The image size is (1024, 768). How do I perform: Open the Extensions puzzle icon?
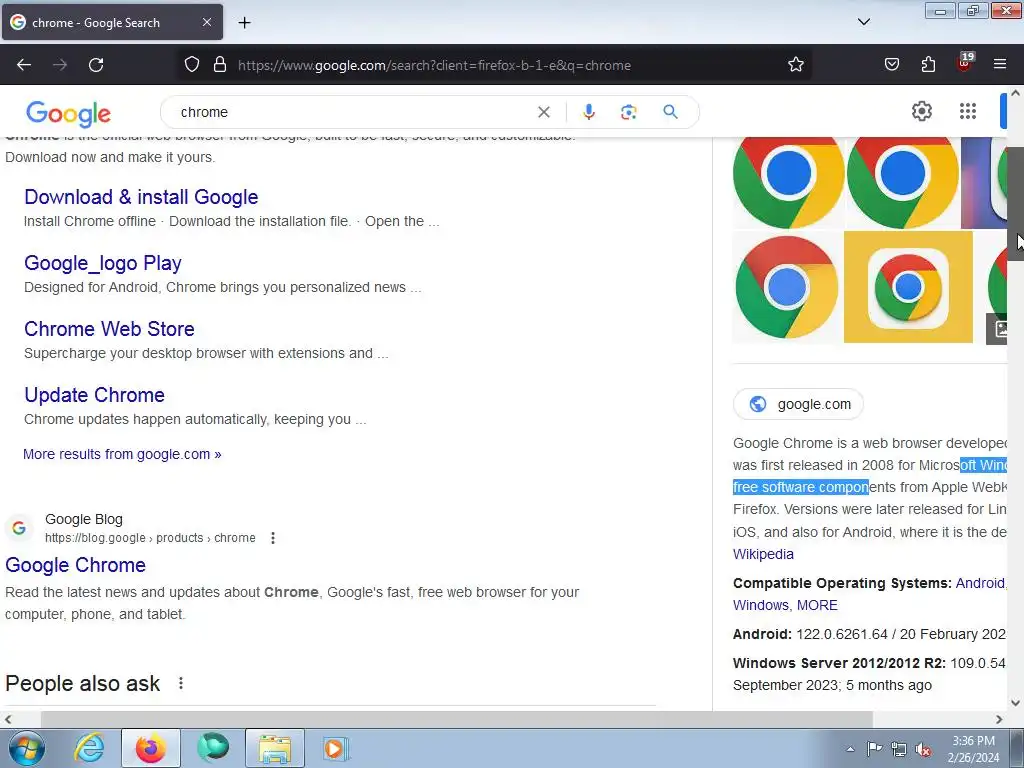928,64
